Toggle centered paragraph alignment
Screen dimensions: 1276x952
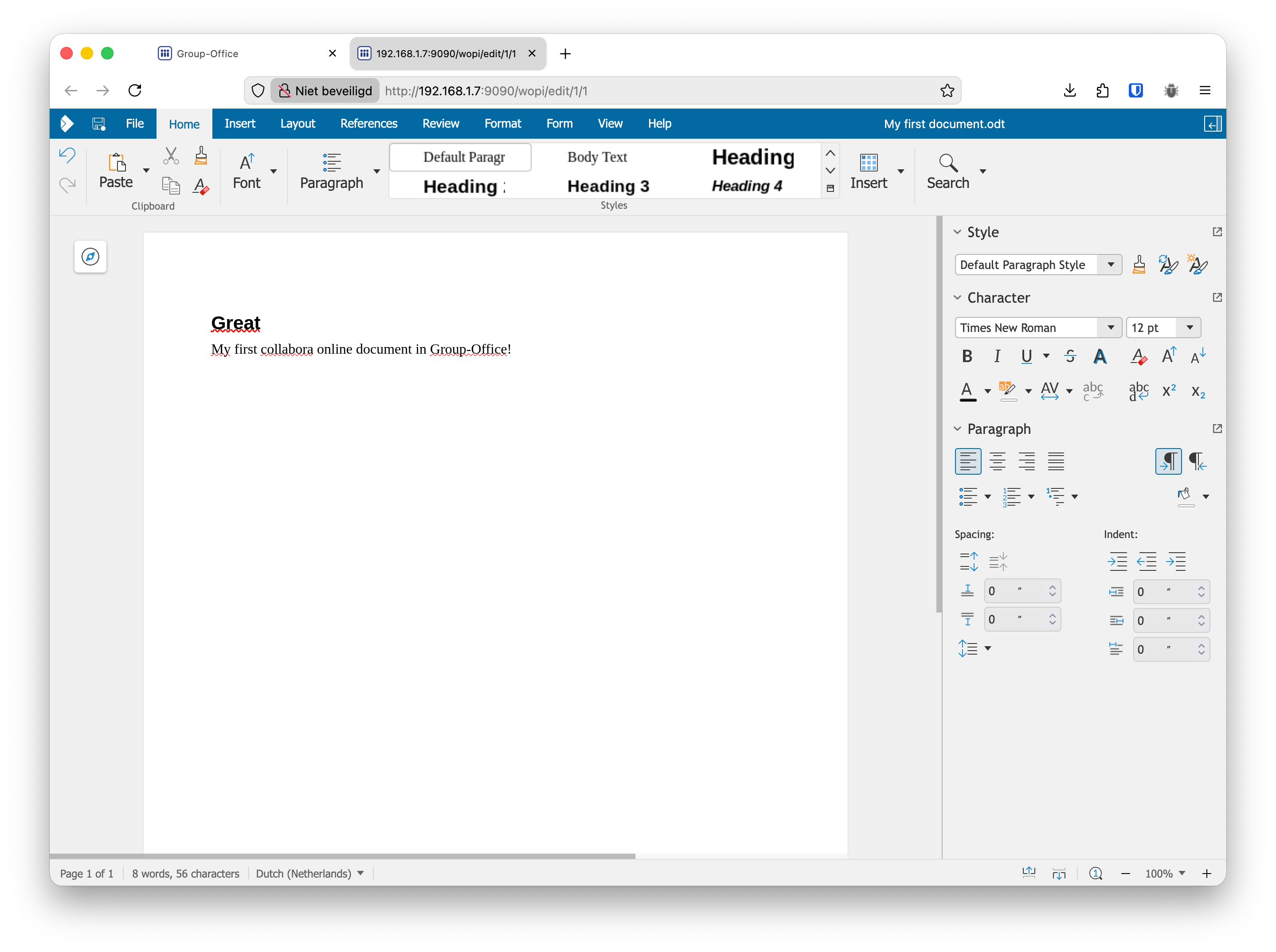[998, 461]
